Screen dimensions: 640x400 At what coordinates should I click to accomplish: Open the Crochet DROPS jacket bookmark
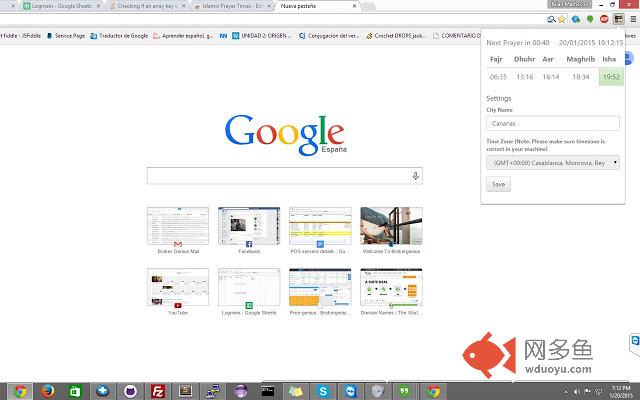pyautogui.click(x=396, y=36)
